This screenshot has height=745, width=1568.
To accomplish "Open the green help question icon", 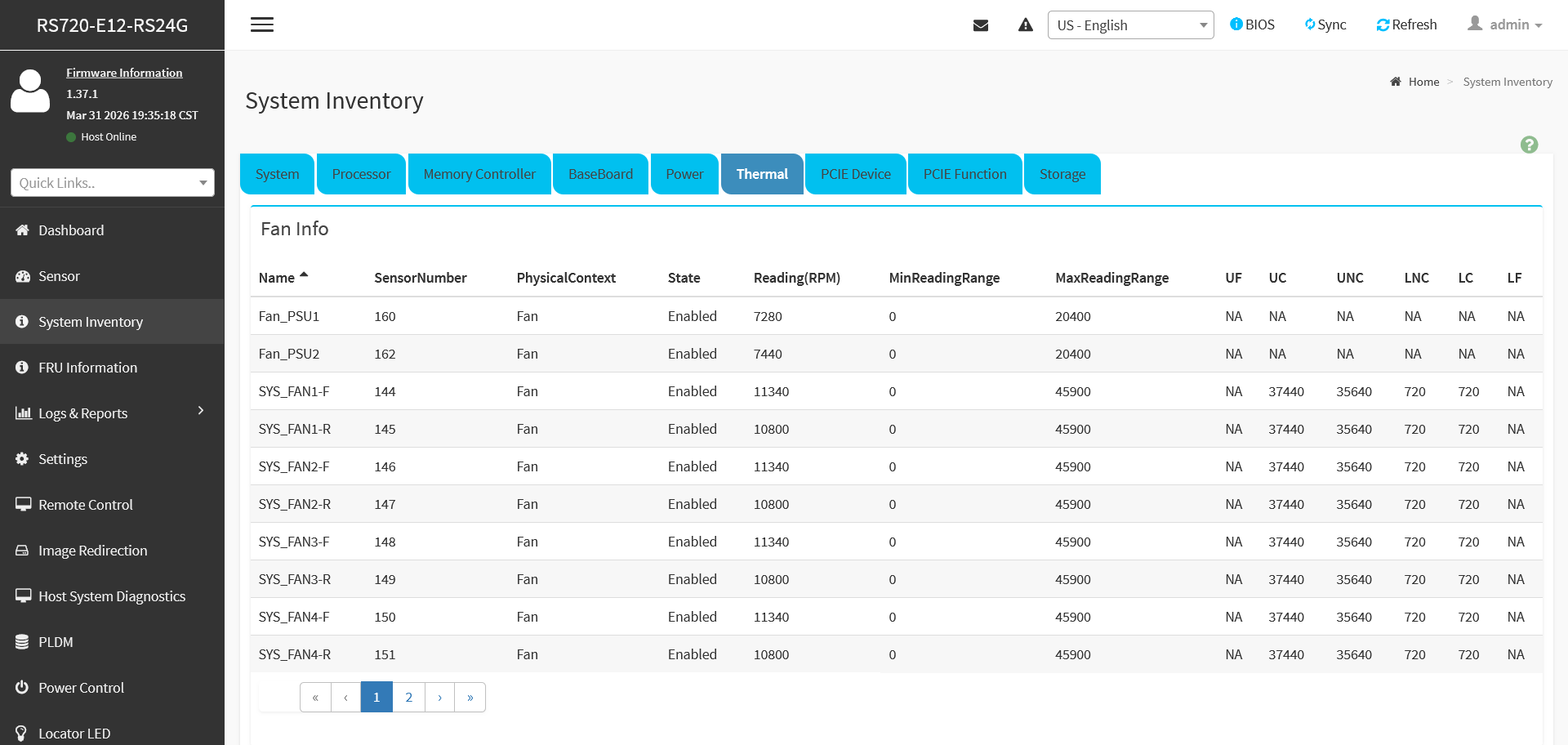I will coord(1530,145).
